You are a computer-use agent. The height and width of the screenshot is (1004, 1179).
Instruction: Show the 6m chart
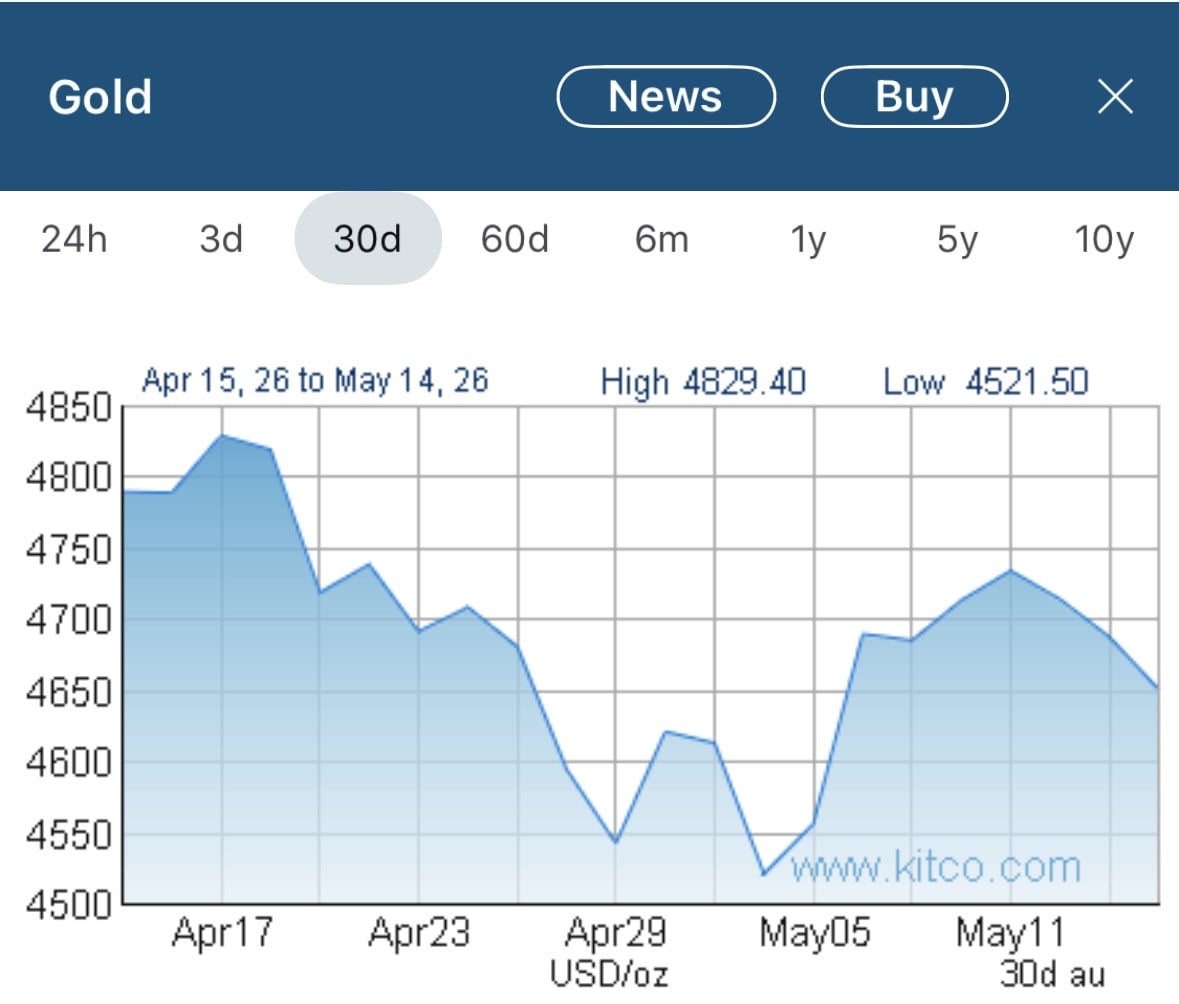(662, 239)
